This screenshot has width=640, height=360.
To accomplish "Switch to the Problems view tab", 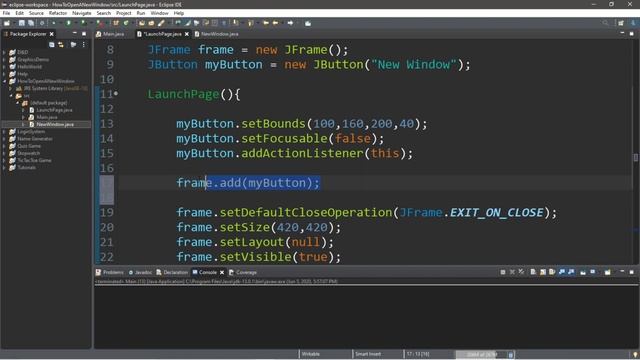I will point(109,272).
